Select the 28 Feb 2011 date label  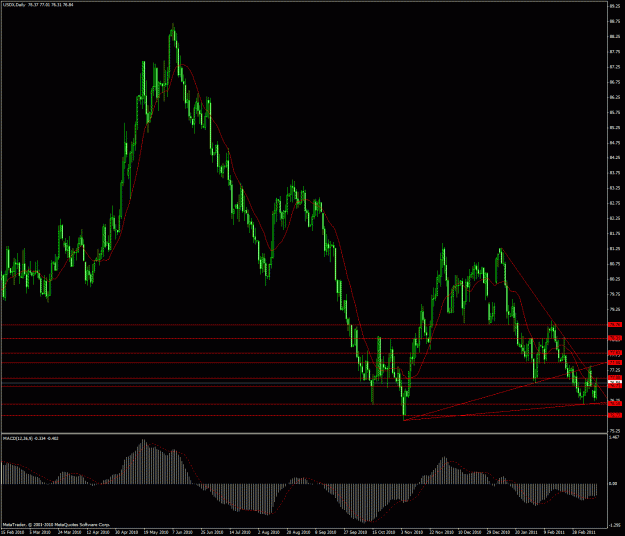[584, 532]
